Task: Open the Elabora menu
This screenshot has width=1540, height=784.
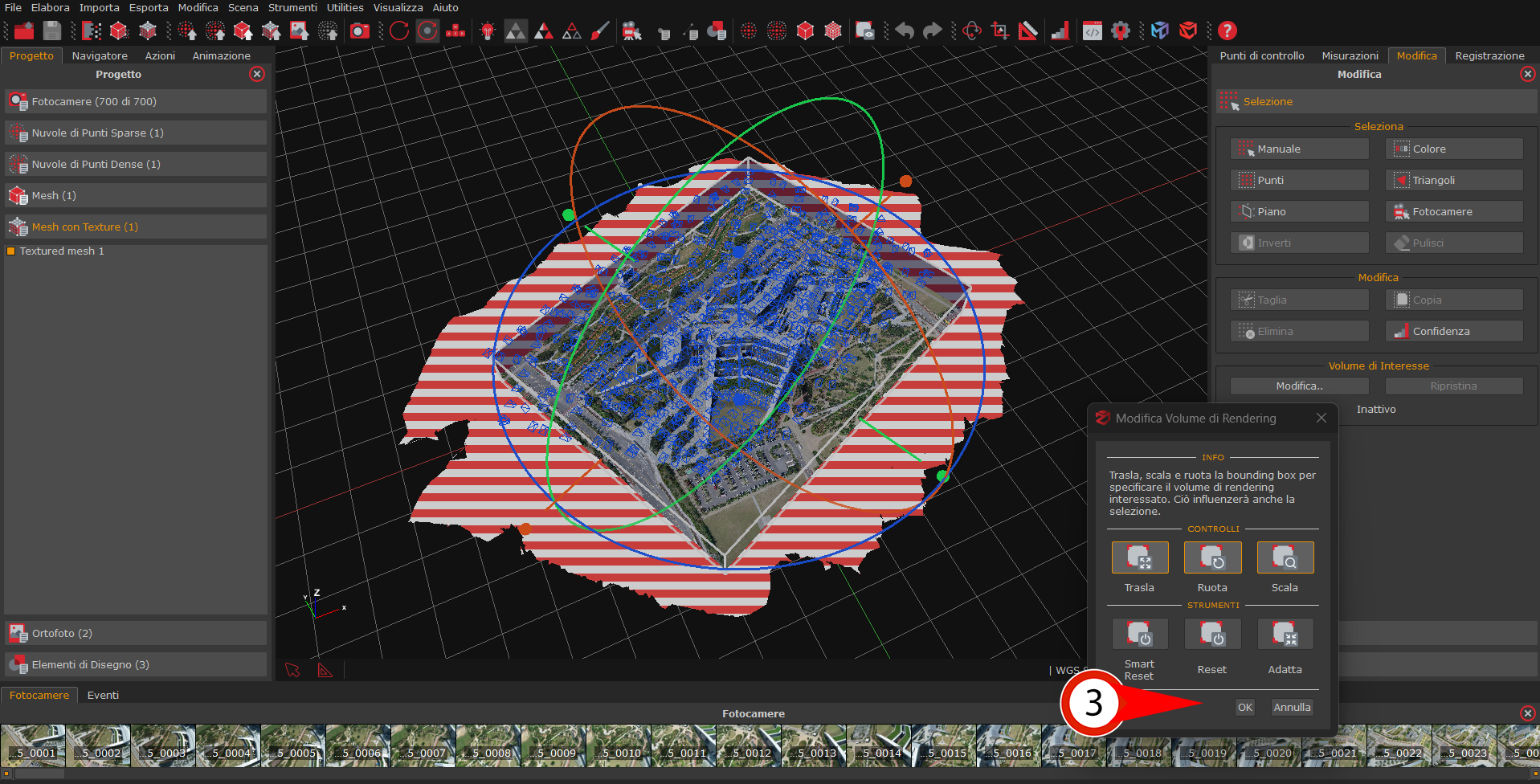Action: point(51,7)
